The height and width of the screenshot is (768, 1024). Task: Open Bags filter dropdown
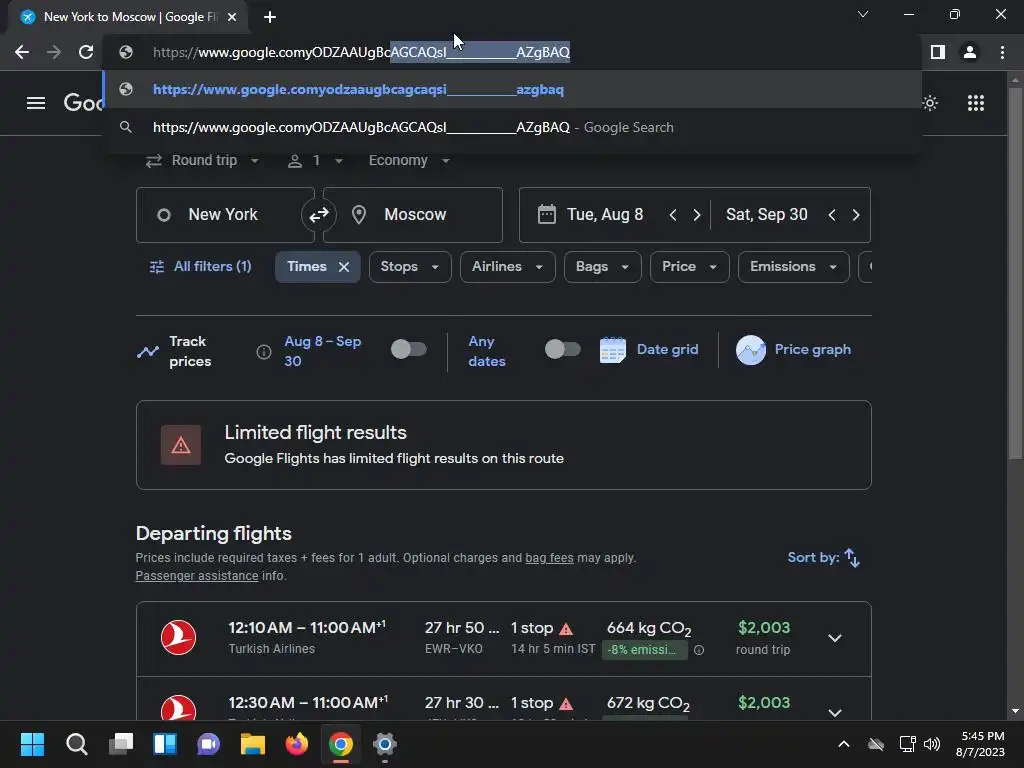click(x=602, y=266)
